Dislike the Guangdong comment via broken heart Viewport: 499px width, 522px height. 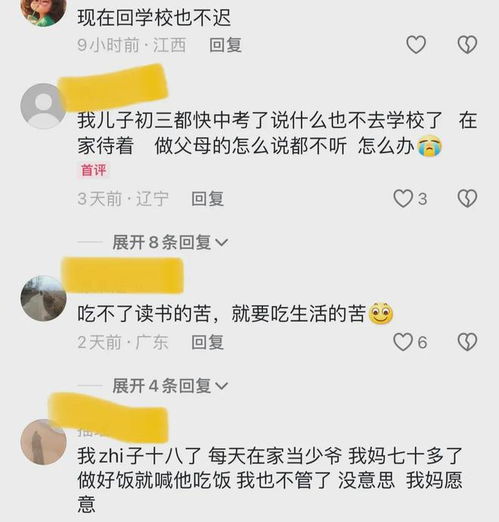pos(467,342)
